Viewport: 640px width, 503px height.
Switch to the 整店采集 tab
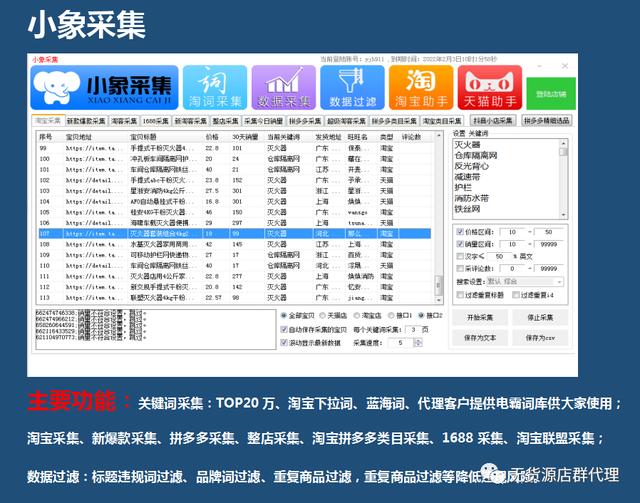point(224,120)
